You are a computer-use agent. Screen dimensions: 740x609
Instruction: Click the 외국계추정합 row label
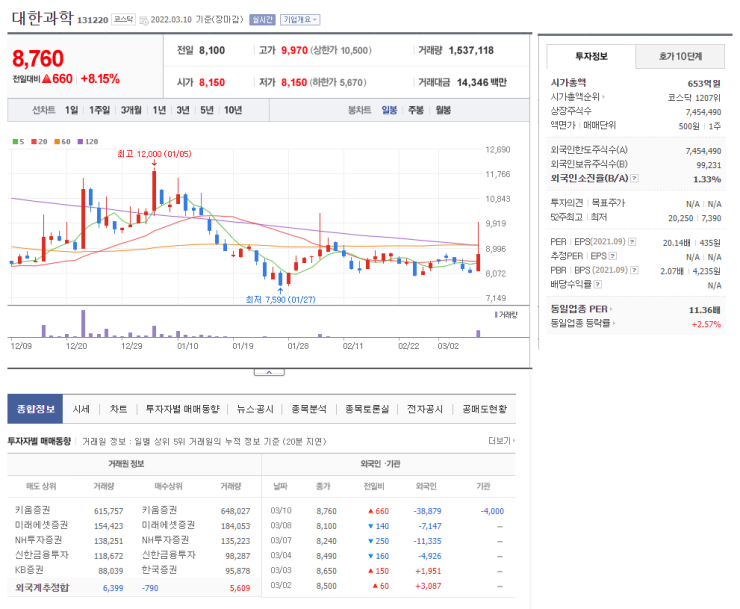(x=42, y=588)
